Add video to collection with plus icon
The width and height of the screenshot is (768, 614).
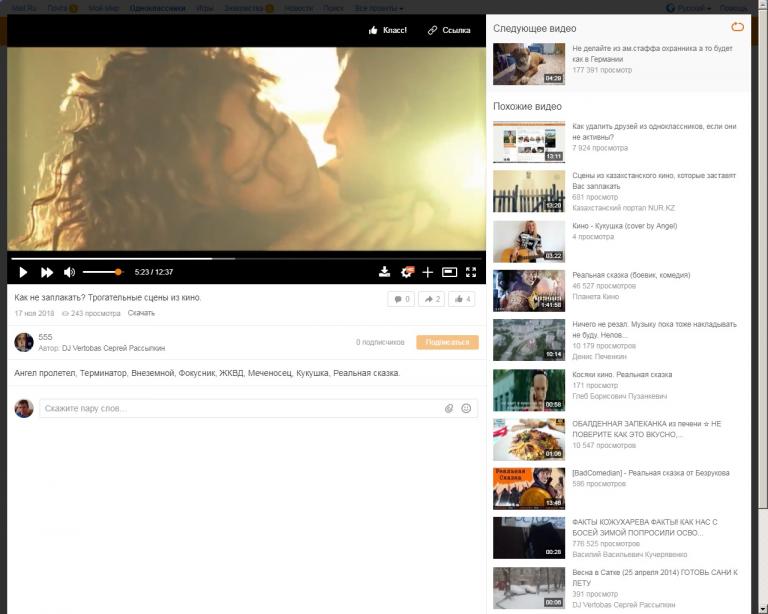pos(428,272)
